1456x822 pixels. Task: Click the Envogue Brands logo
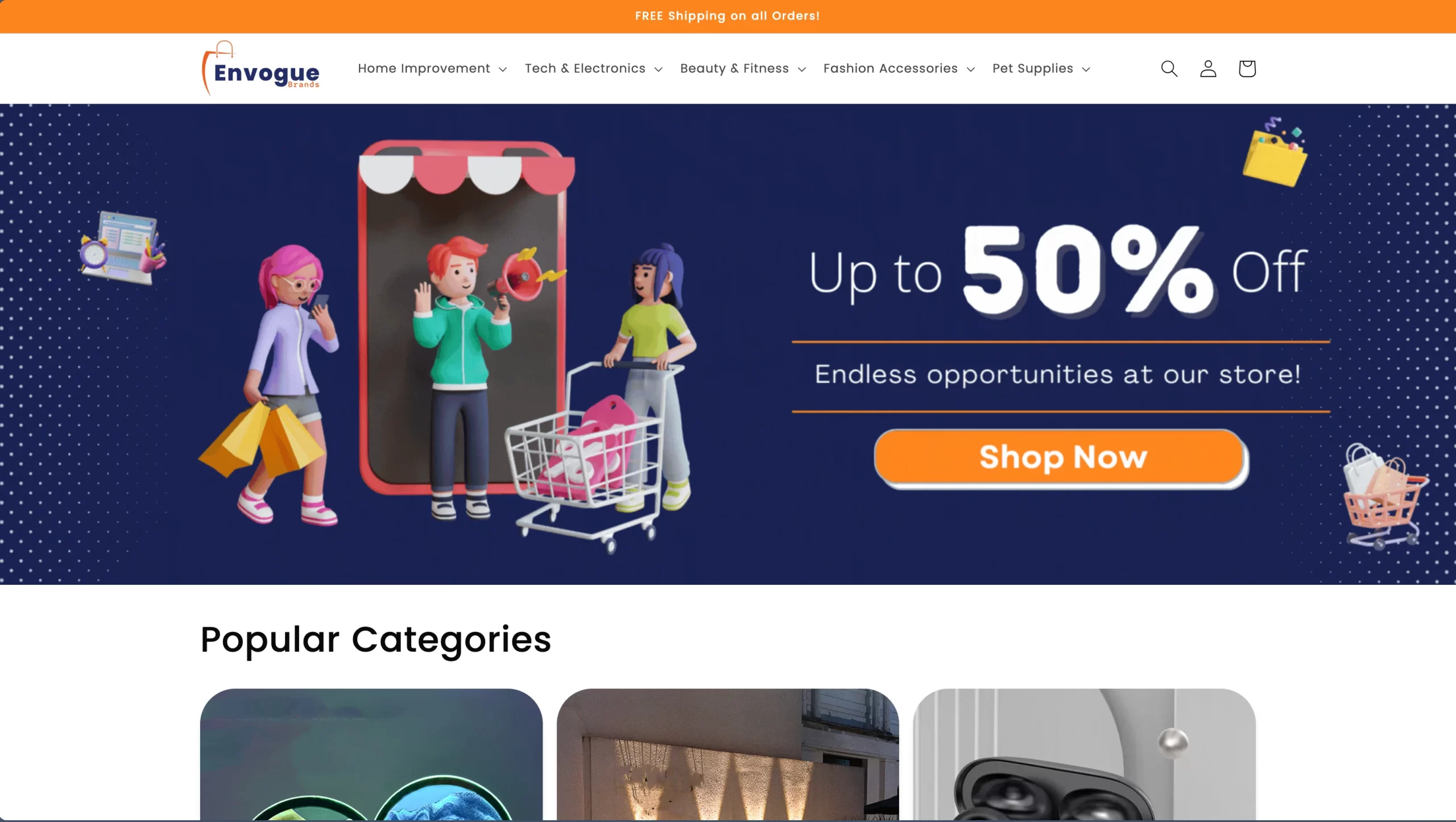[x=261, y=68]
